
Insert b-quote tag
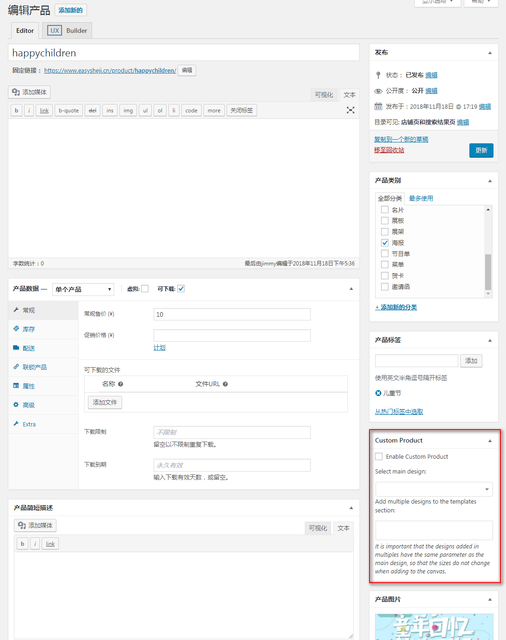click(69, 111)
